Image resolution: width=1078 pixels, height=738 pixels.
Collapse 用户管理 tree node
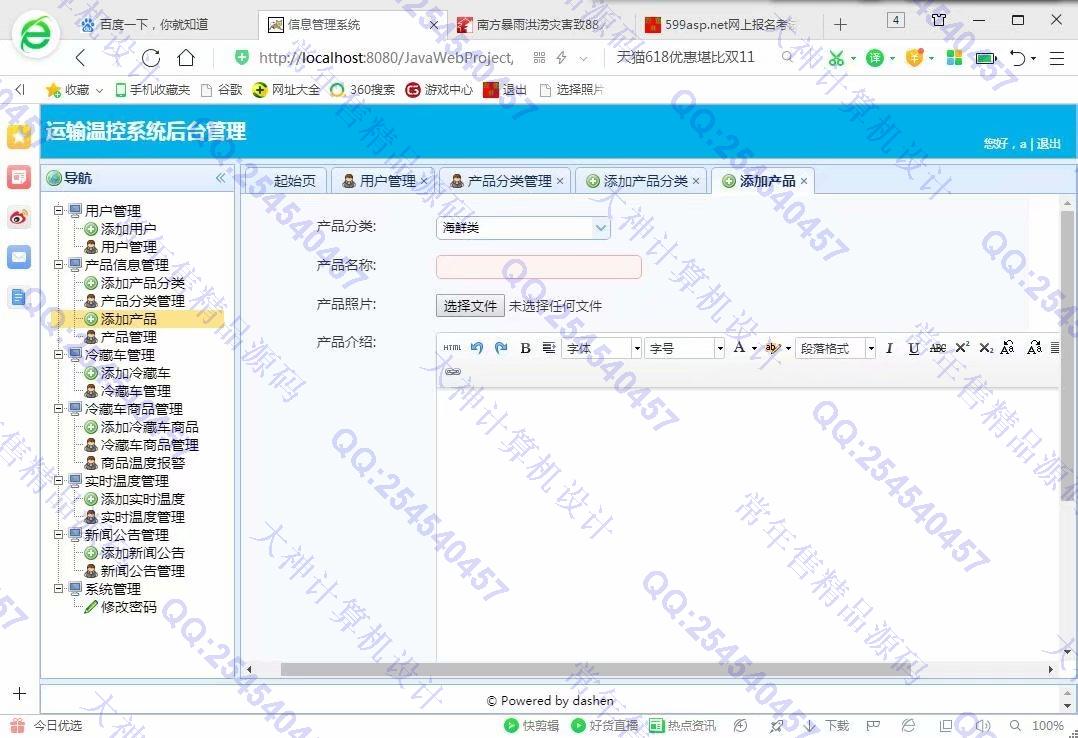tap(59, 210)
